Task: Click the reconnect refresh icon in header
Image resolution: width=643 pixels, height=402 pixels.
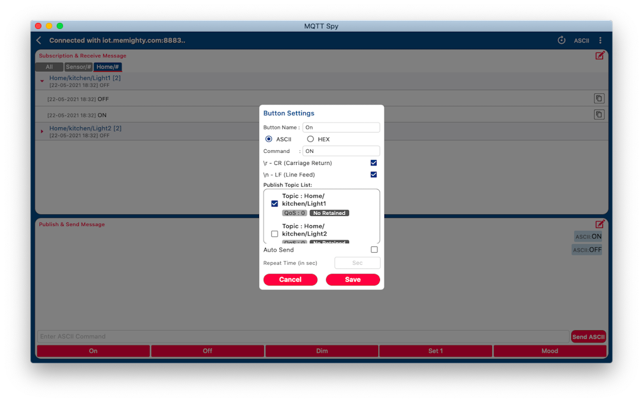Action: tap(561, 40)
